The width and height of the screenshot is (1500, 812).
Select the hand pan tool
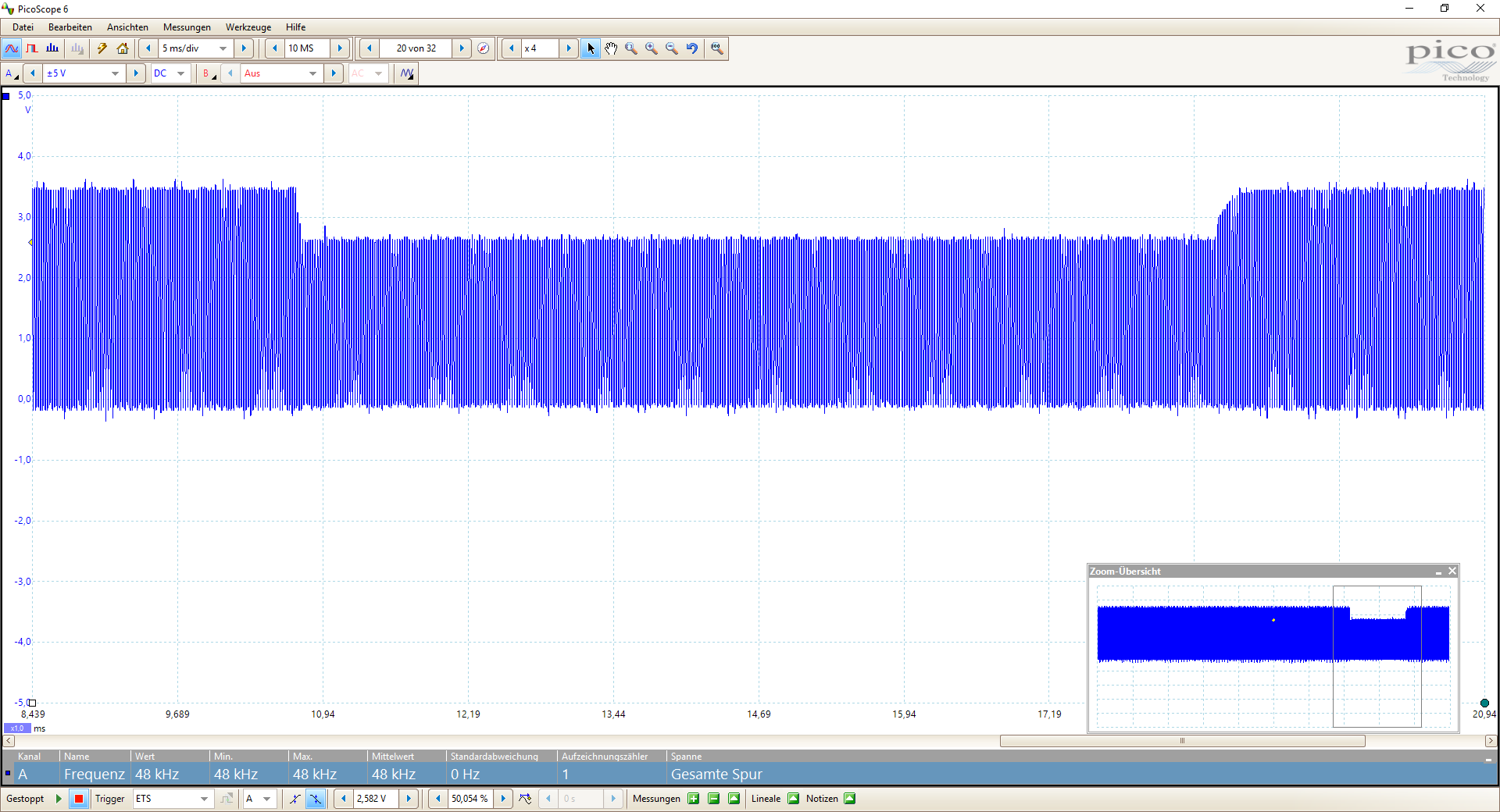point(611,48)
